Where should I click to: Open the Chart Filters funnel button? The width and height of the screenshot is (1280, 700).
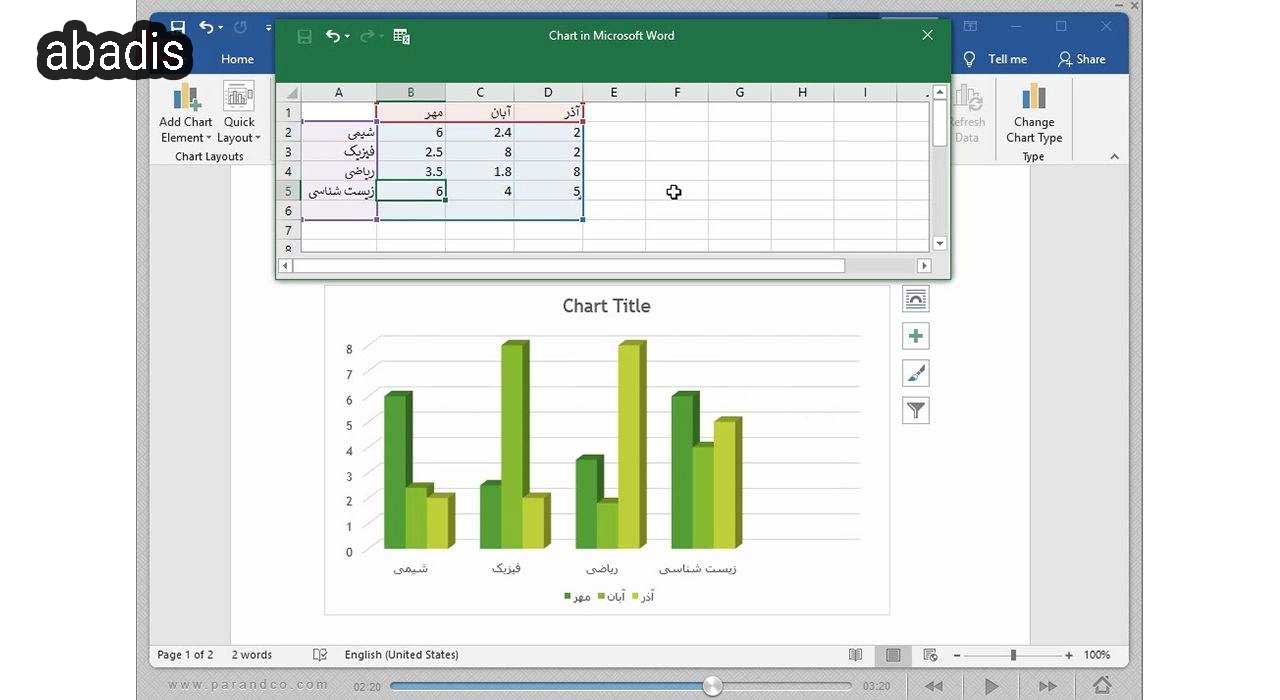(915, 410)
